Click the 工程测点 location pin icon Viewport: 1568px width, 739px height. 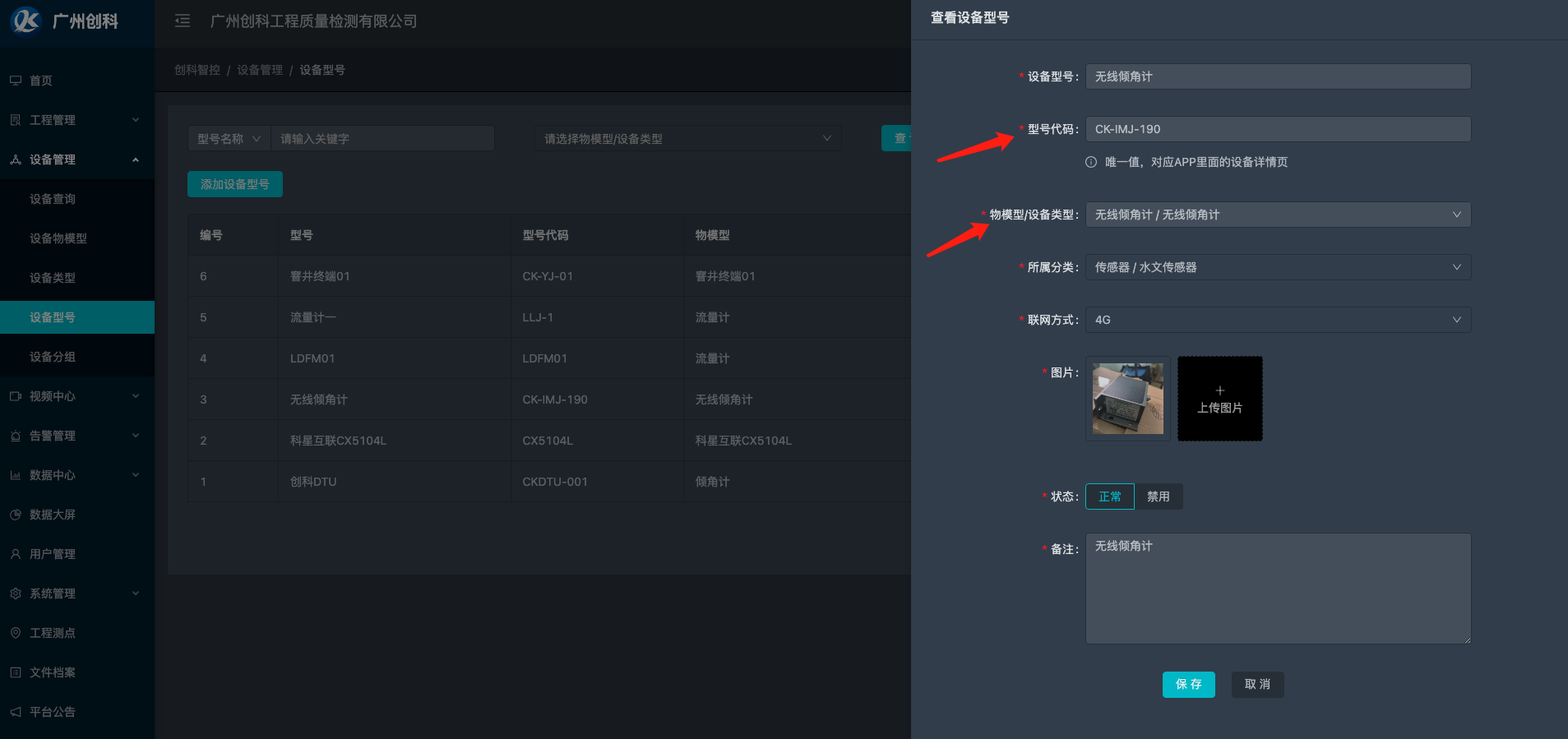coord(16,633)
